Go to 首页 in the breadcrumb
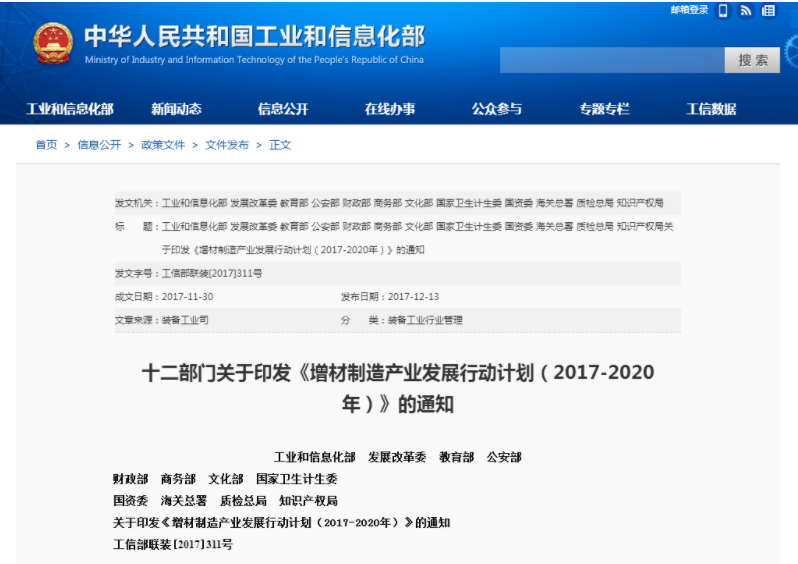 point(46,145)
